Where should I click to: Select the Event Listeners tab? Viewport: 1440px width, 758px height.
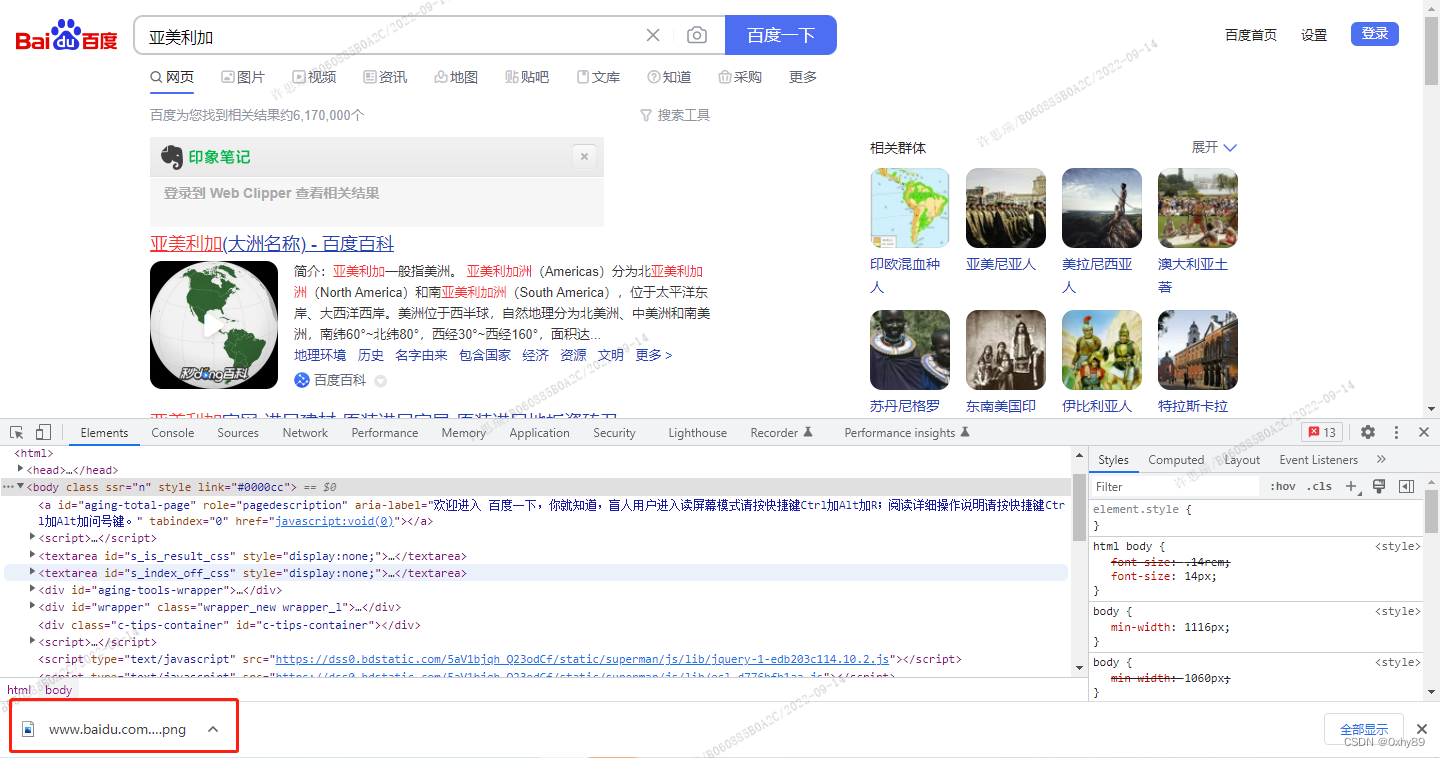click(x=1319, y=460)
